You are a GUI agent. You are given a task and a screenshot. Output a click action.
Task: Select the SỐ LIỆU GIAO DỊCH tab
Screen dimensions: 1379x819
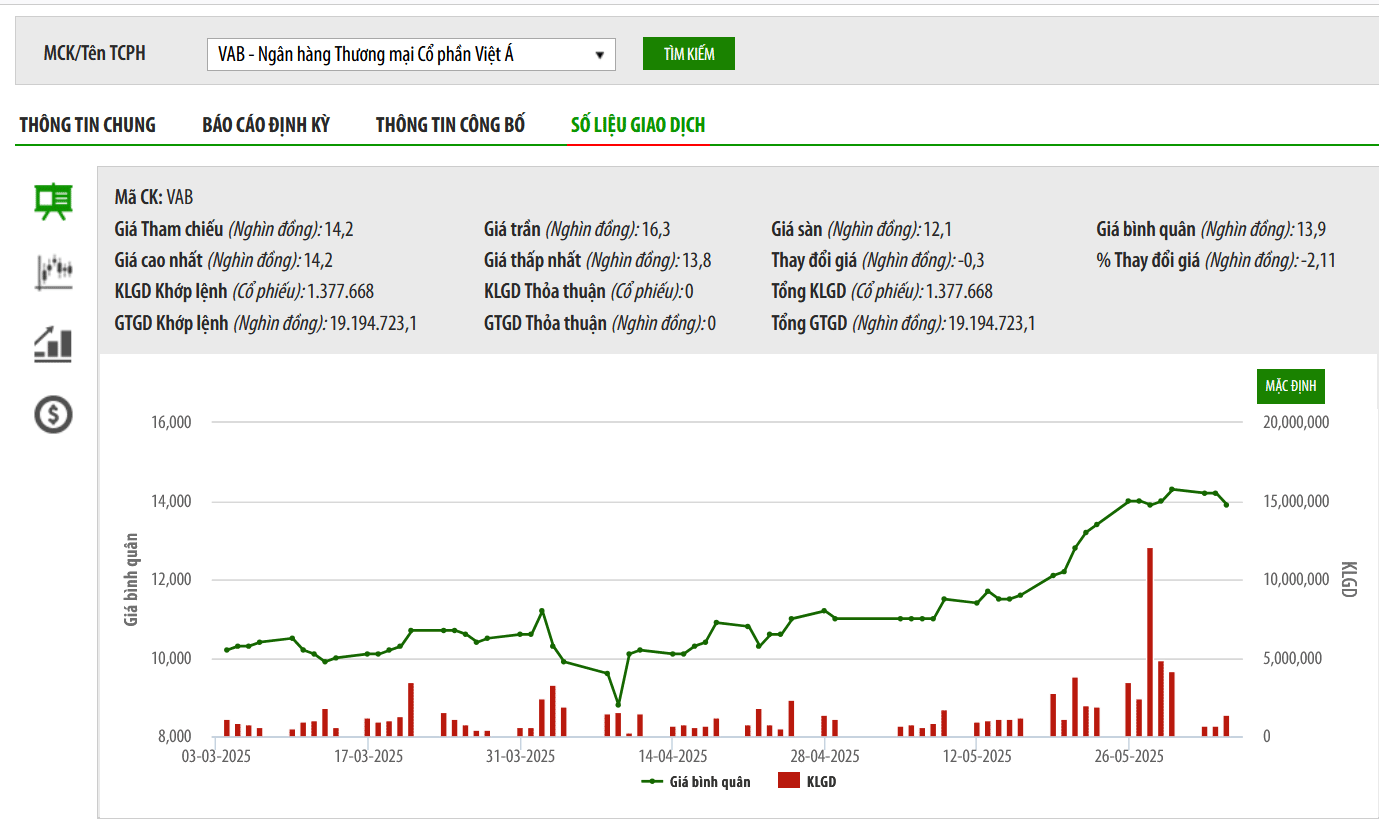[638, 125]
